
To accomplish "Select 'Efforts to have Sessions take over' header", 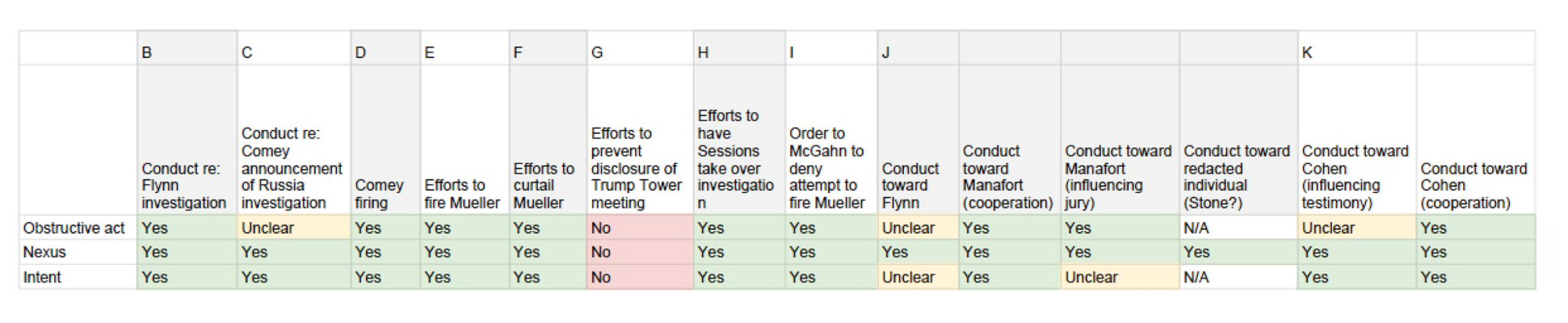I will [x=739, y=140].
